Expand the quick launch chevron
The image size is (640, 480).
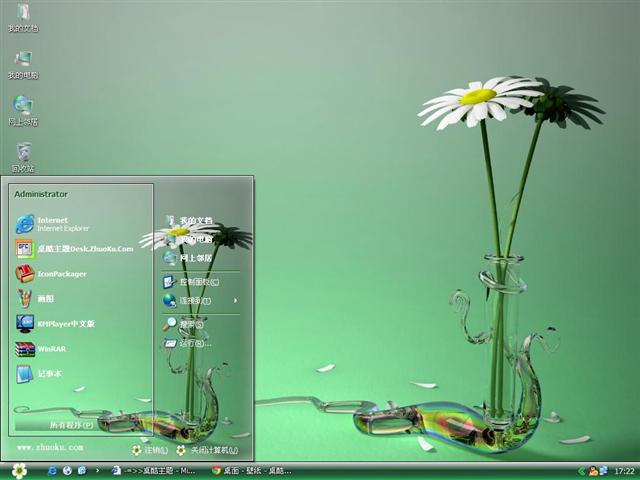97,471
